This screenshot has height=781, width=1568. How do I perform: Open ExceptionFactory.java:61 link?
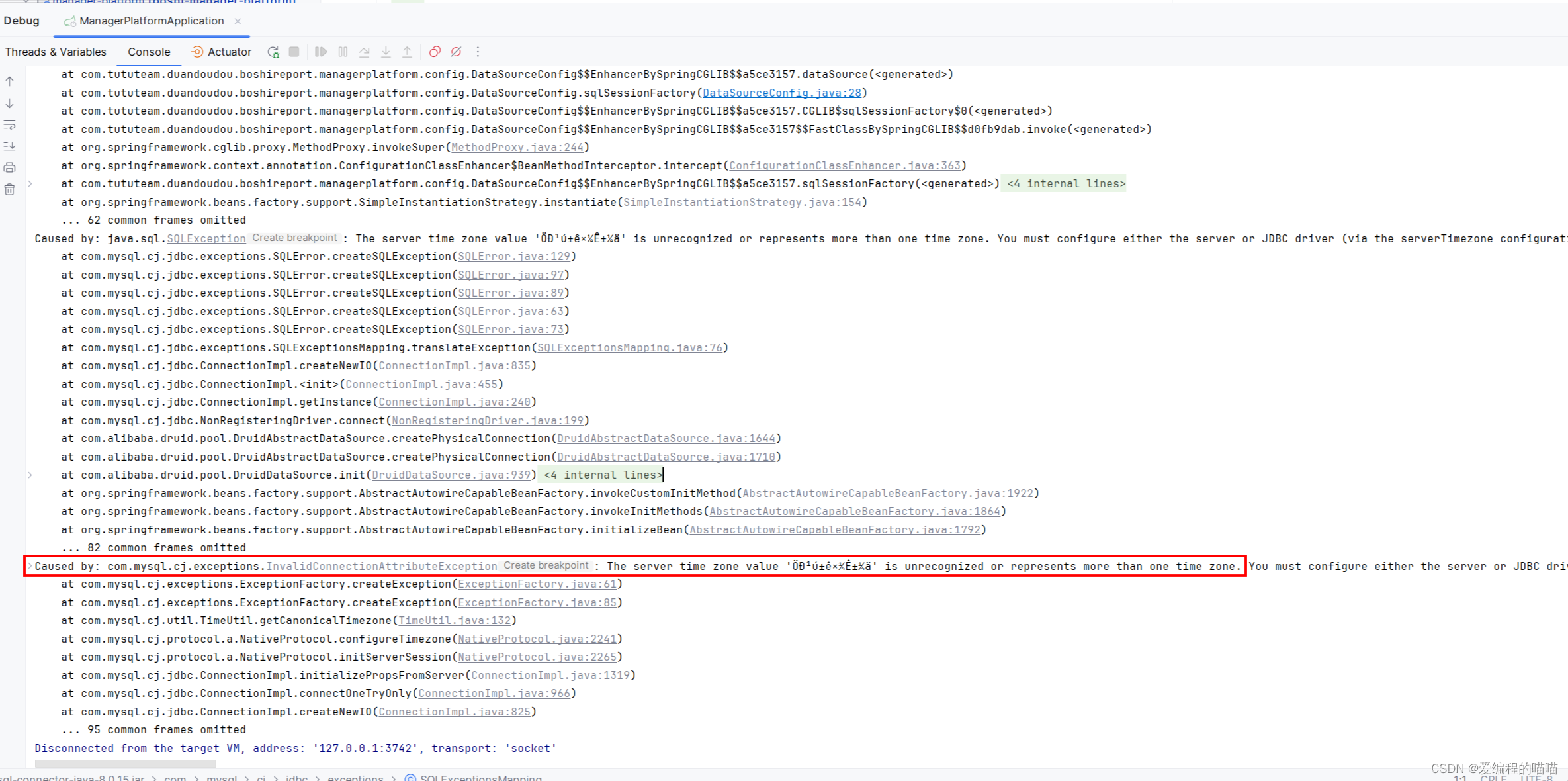pyautogui.click(x=537, y=584)
